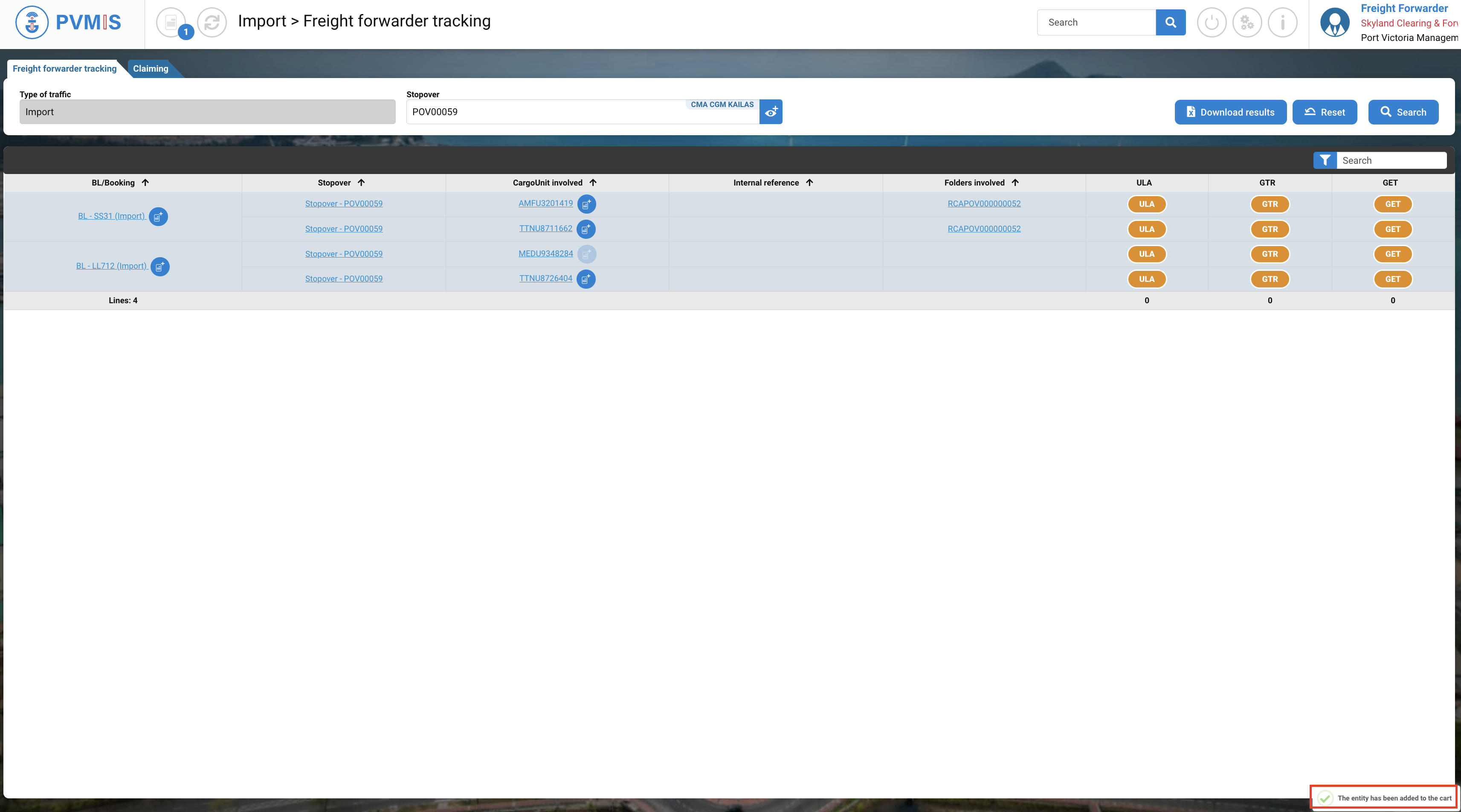
Task: Sort by CargoUnit involved column
Action: click(593, 183)
